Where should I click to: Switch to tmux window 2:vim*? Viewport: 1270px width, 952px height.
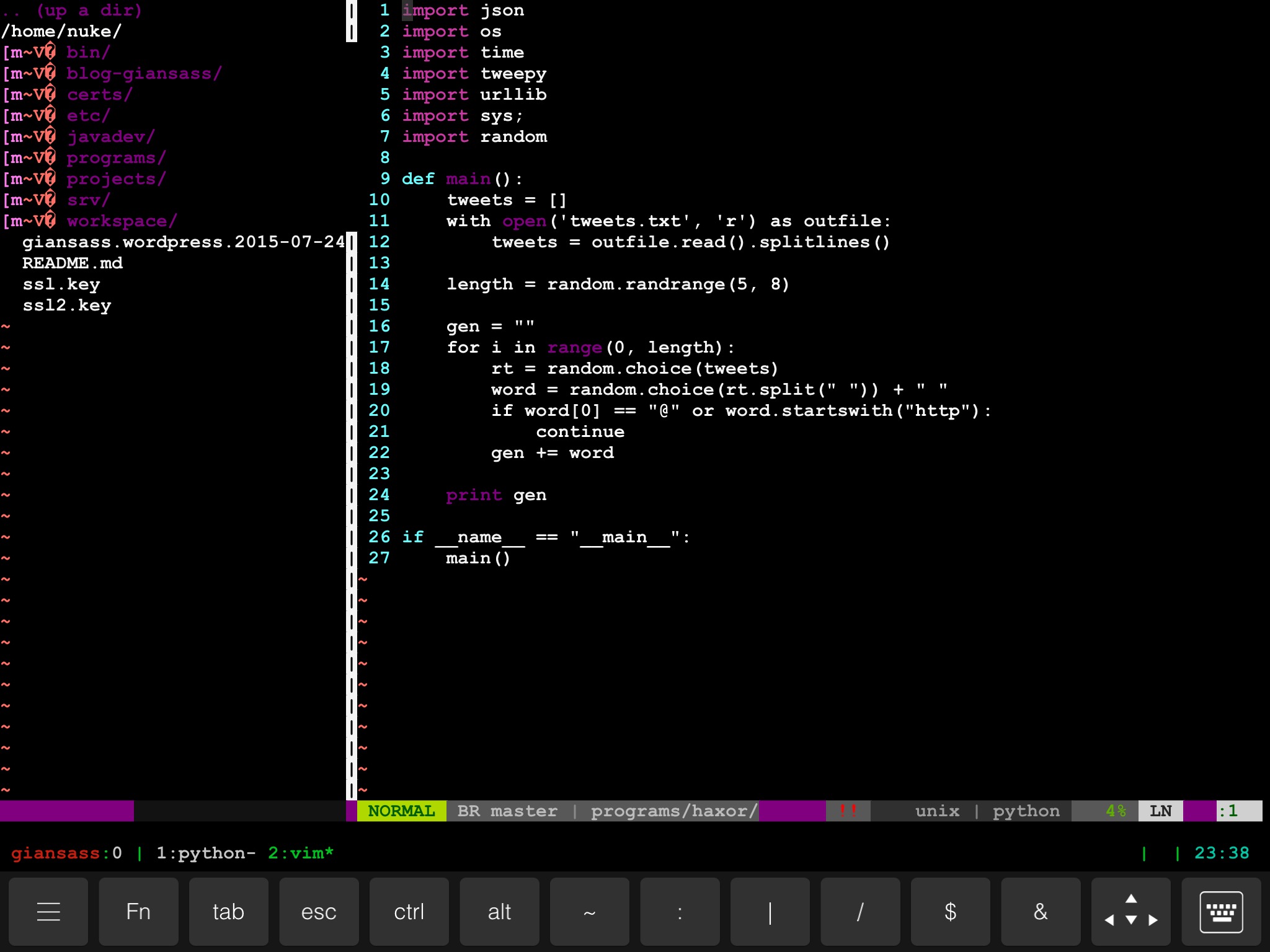pyautogui.click(x=301, y=853)
